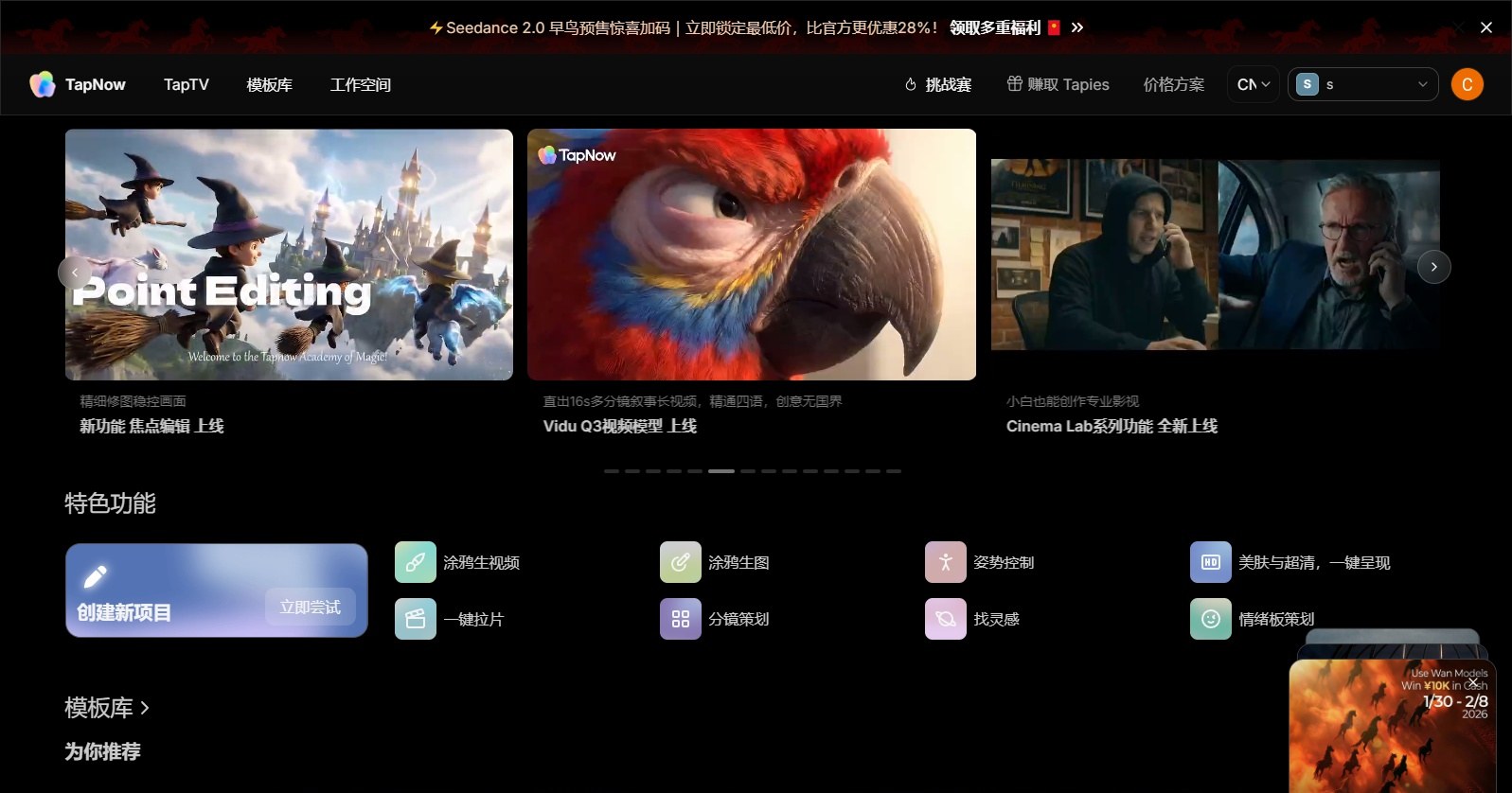
Task: Open the Point Editing banner thumbnail
Action: coord(289,255)
